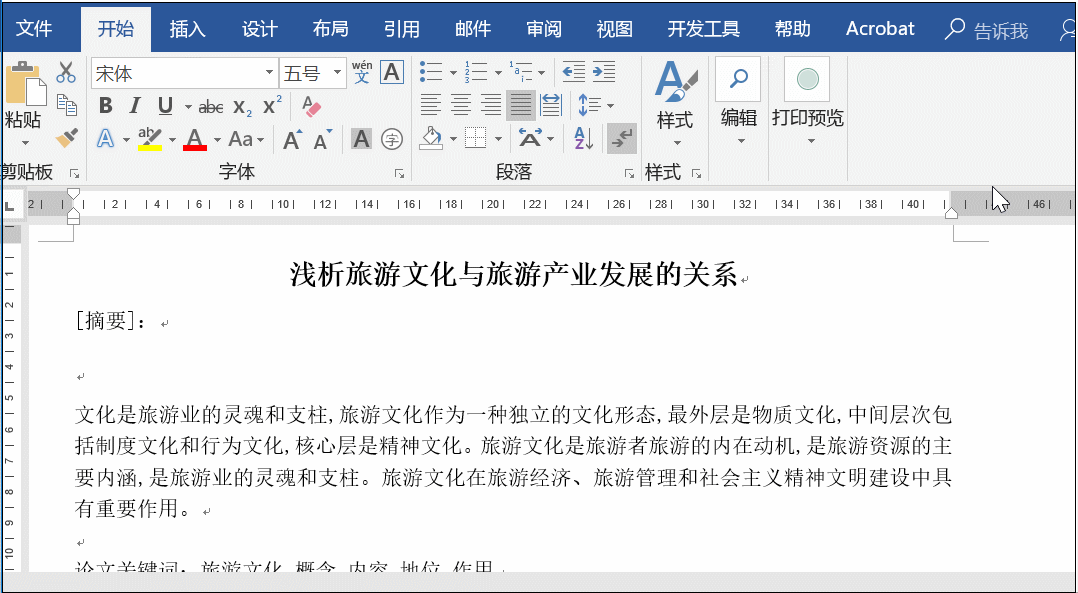
Task: Toggle justify alignment
Action: coord(520,105)
